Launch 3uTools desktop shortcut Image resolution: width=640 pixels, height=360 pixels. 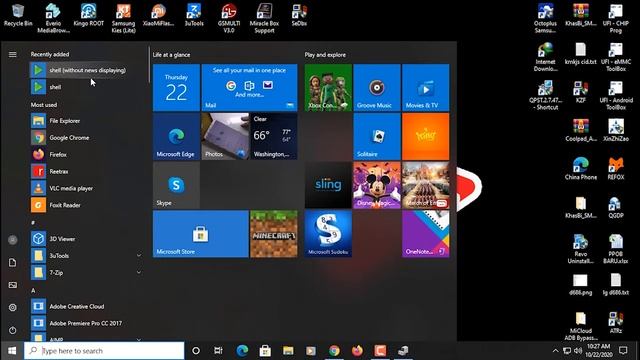[x=194, y=15]
